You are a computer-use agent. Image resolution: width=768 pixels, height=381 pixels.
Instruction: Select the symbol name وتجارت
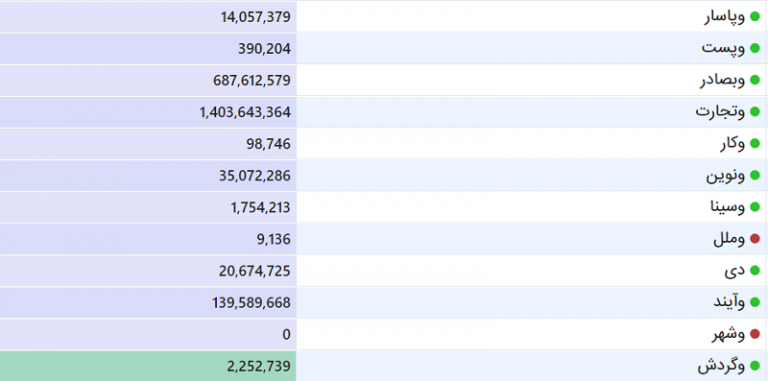(x=720, y=112)
